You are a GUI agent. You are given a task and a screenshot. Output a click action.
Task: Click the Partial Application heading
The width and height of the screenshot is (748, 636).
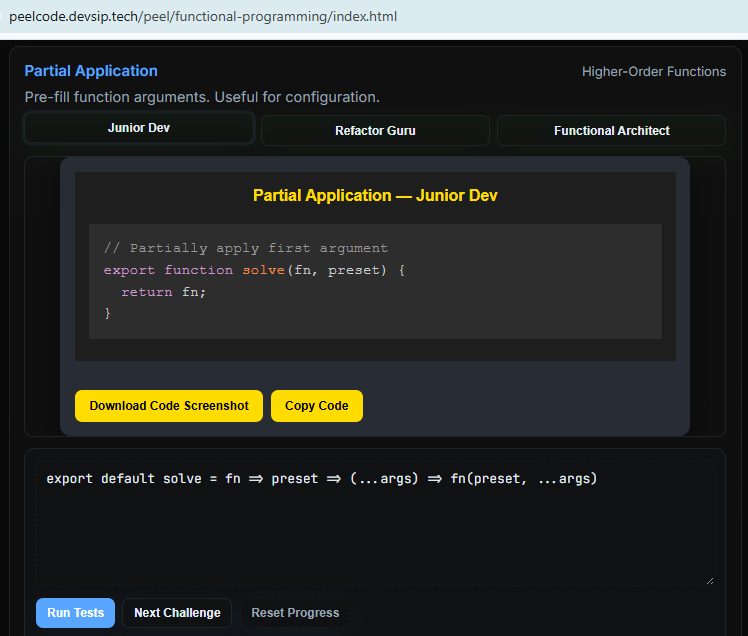point(91,71)
